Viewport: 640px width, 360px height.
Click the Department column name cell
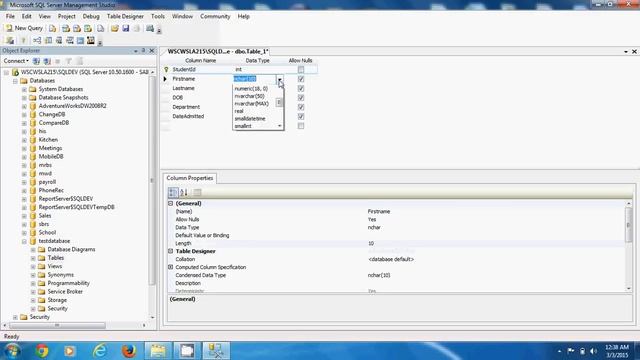click(201, 107)
